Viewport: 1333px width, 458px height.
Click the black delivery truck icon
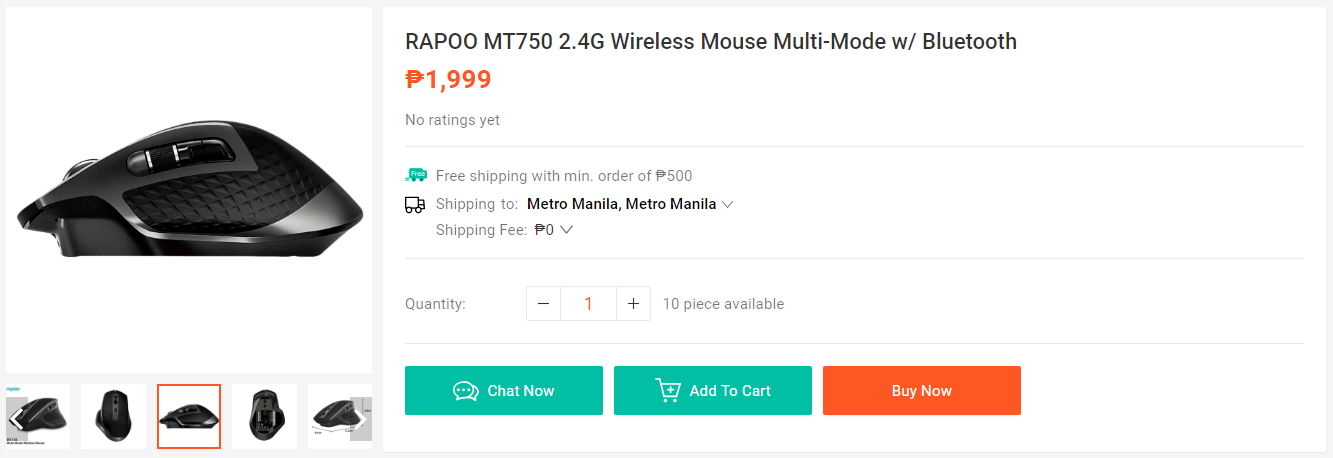(415, 205)
